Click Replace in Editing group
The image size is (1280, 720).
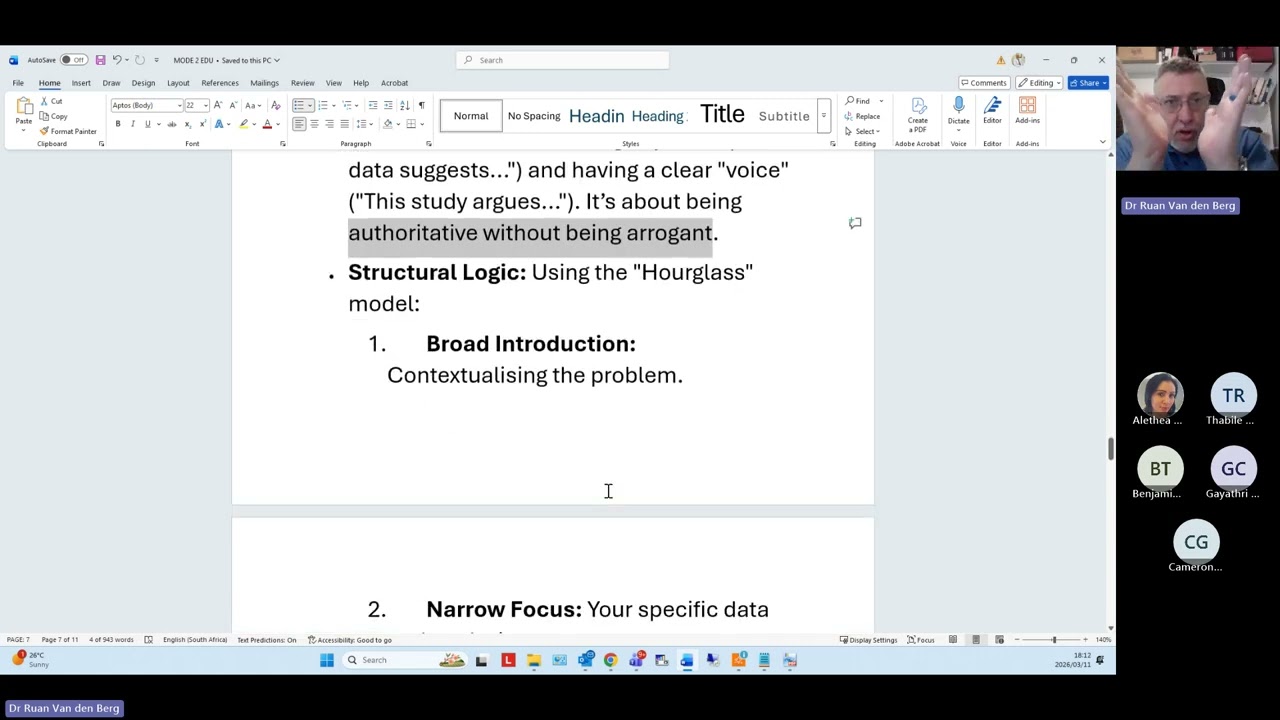point(863,116)
